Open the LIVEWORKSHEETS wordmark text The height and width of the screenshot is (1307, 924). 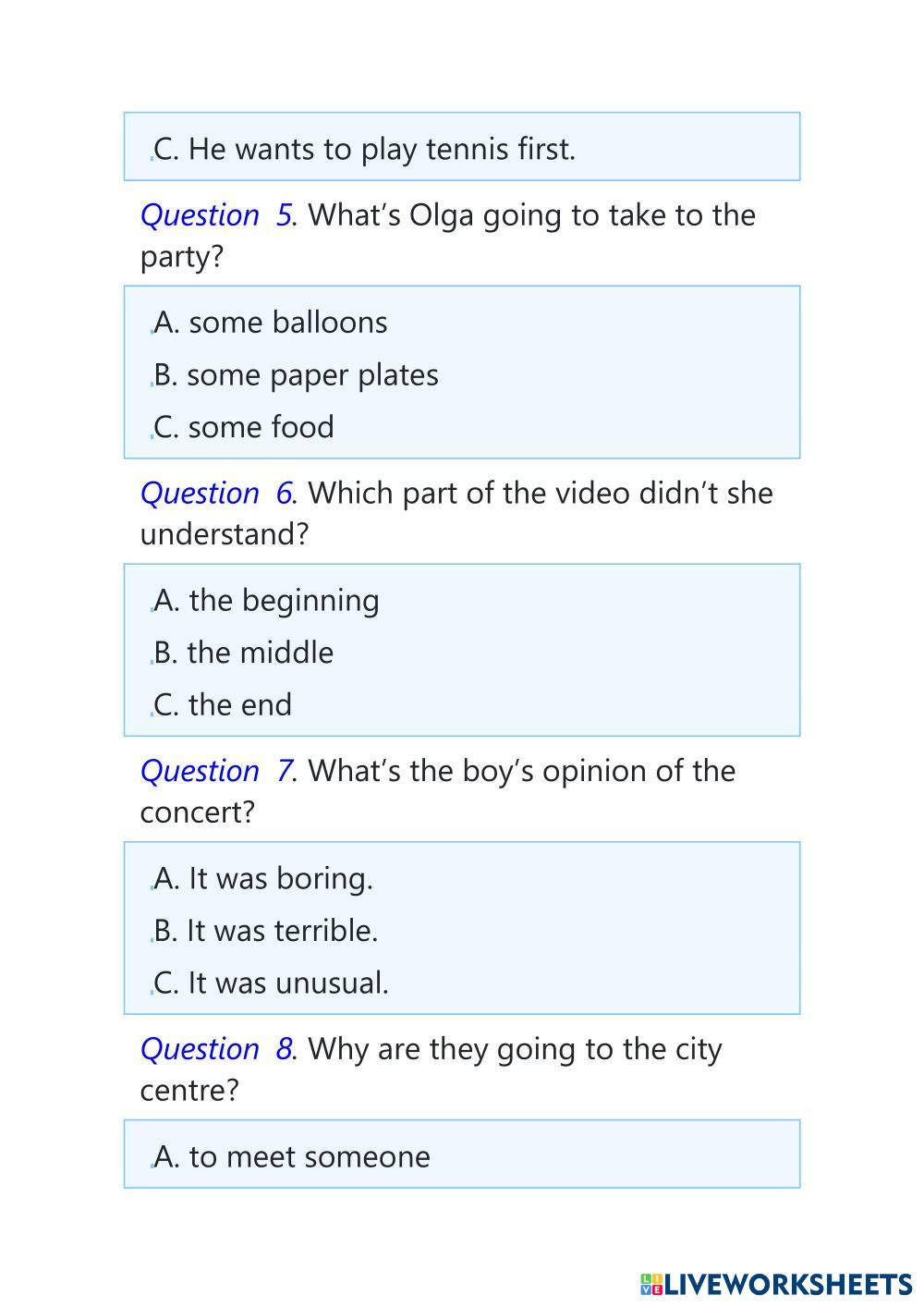tap(788, 1284)
